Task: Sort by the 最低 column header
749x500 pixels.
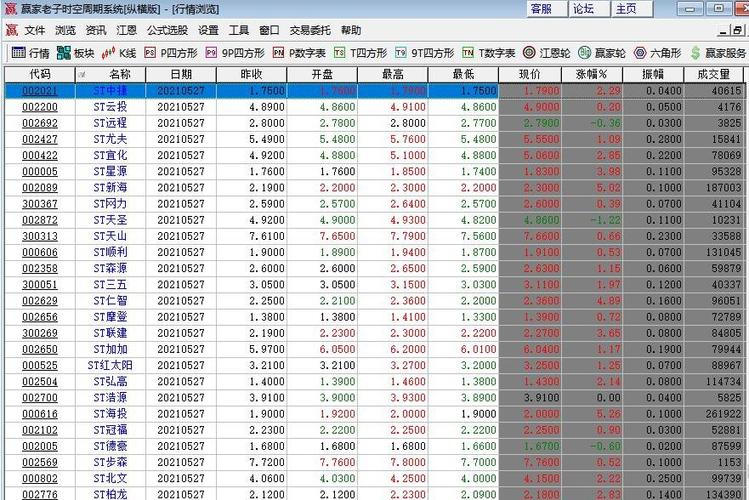Action: coord(463,74)
